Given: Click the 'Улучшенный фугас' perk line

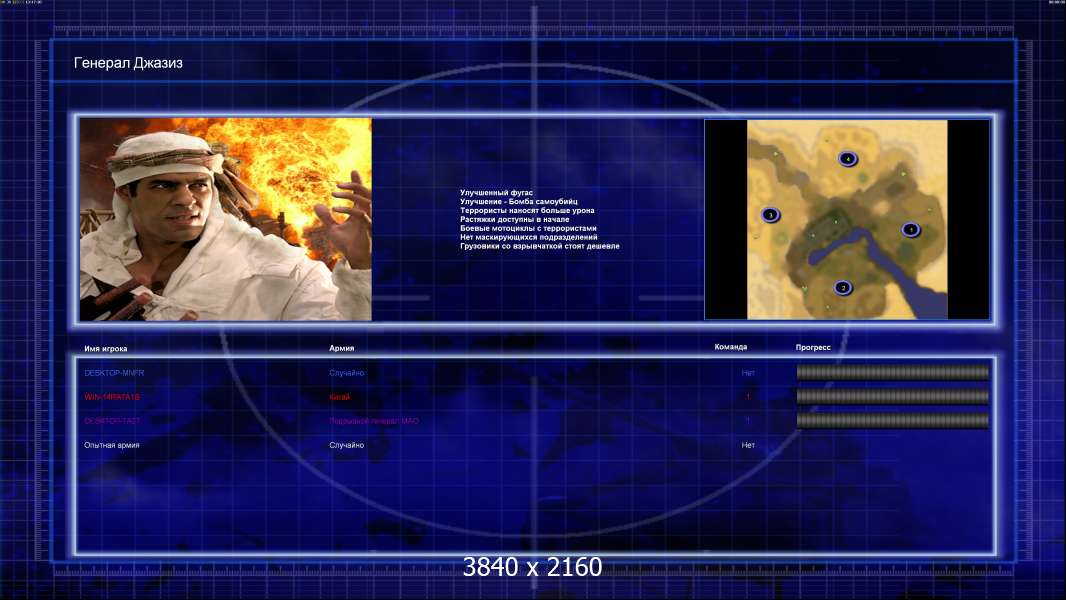Looking at the screenshot, I should pos(496,193).
